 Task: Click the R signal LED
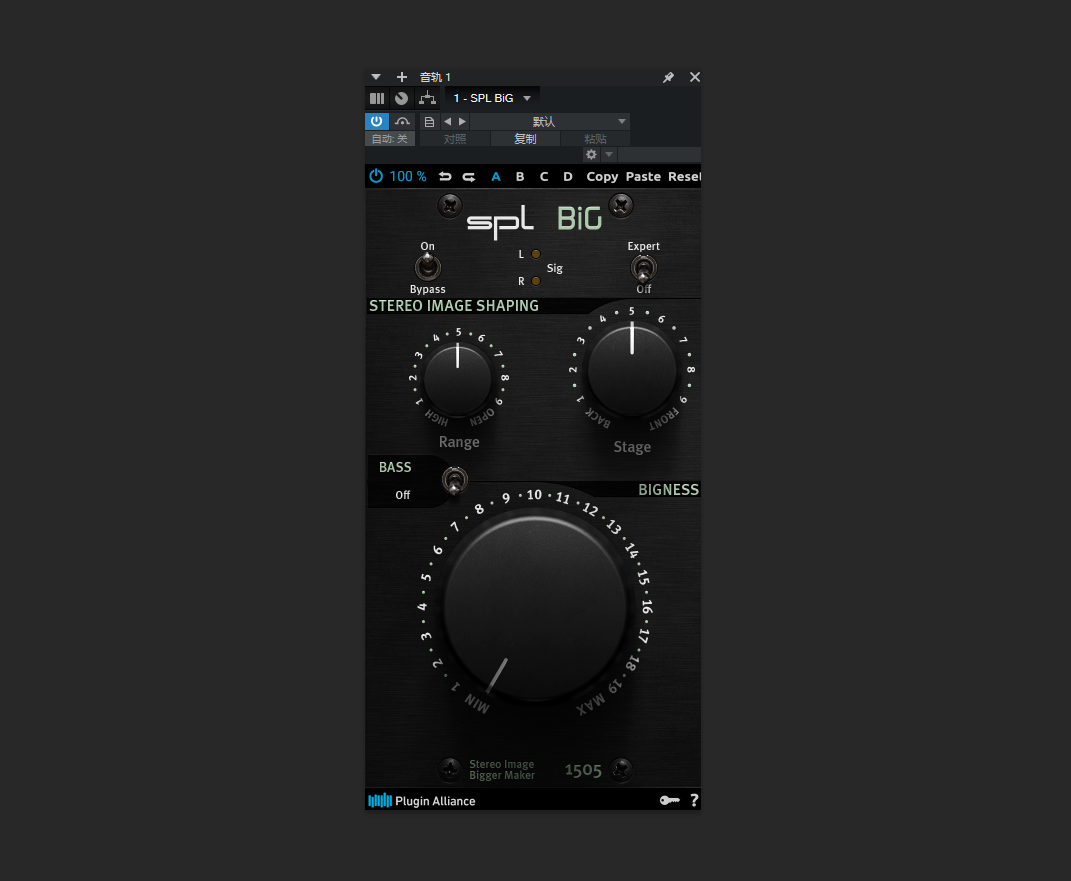536,281
